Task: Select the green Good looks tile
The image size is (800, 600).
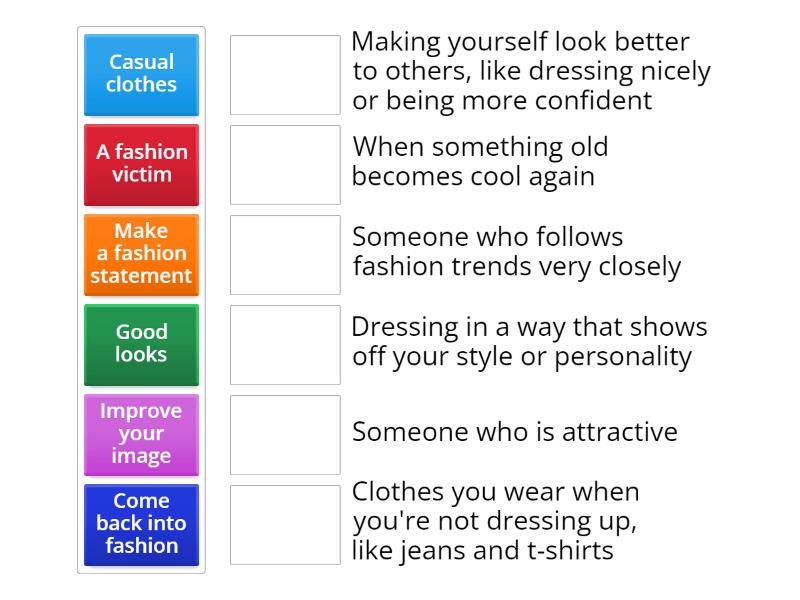Action: 141,344
